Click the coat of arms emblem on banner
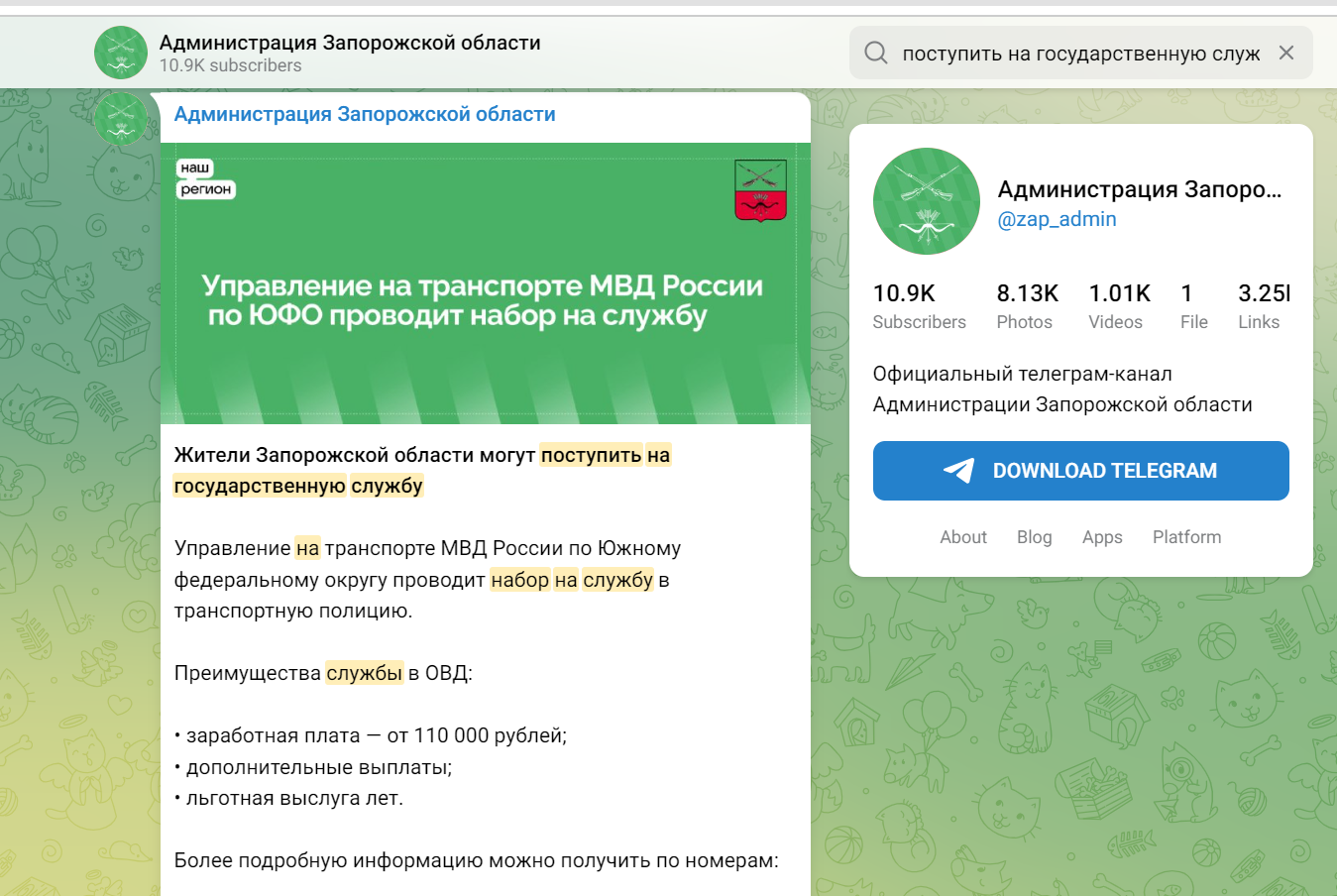The image size is (1337, 896). [x=760, y=190]
